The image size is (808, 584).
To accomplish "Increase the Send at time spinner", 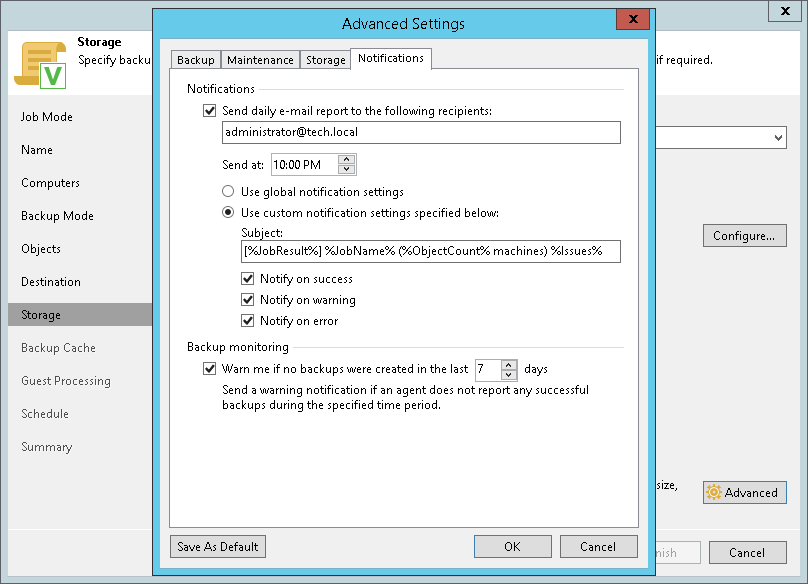I will point(347,160).
